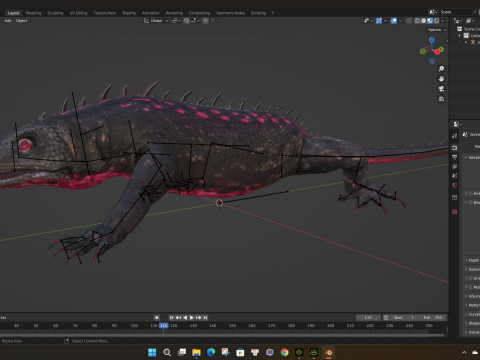The width and height of the screenshot is (480, 360).
Task: Jump to previous keyframe
Action: pos(178,318)
